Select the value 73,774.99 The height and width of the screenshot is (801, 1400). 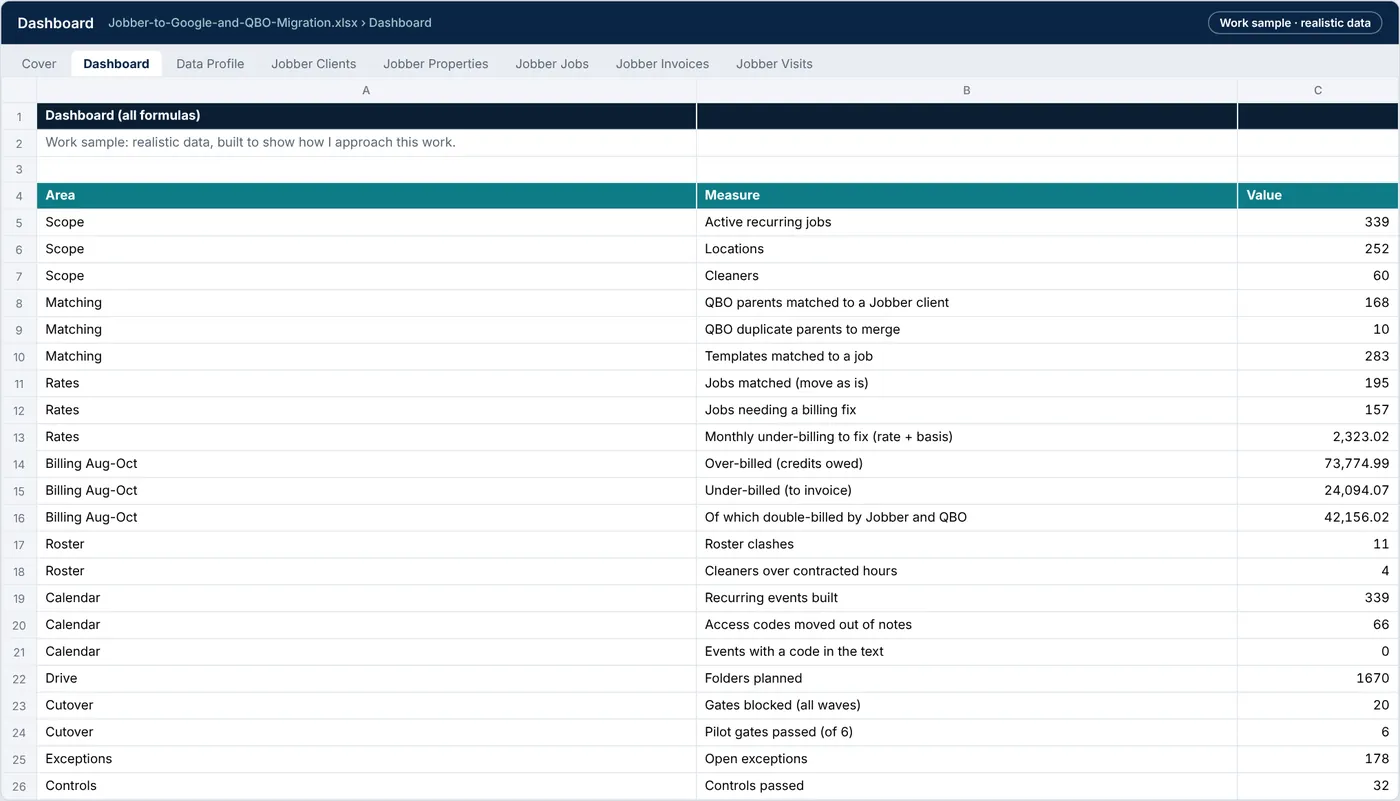coord(1318,464)
